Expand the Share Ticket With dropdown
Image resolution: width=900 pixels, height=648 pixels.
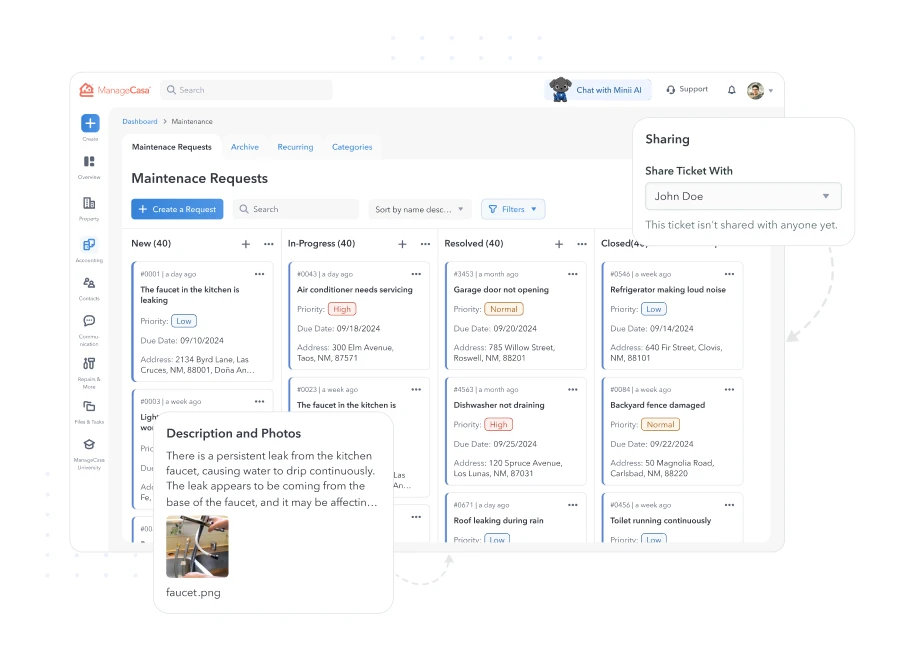pyautogui.click(x=743, y=196)
